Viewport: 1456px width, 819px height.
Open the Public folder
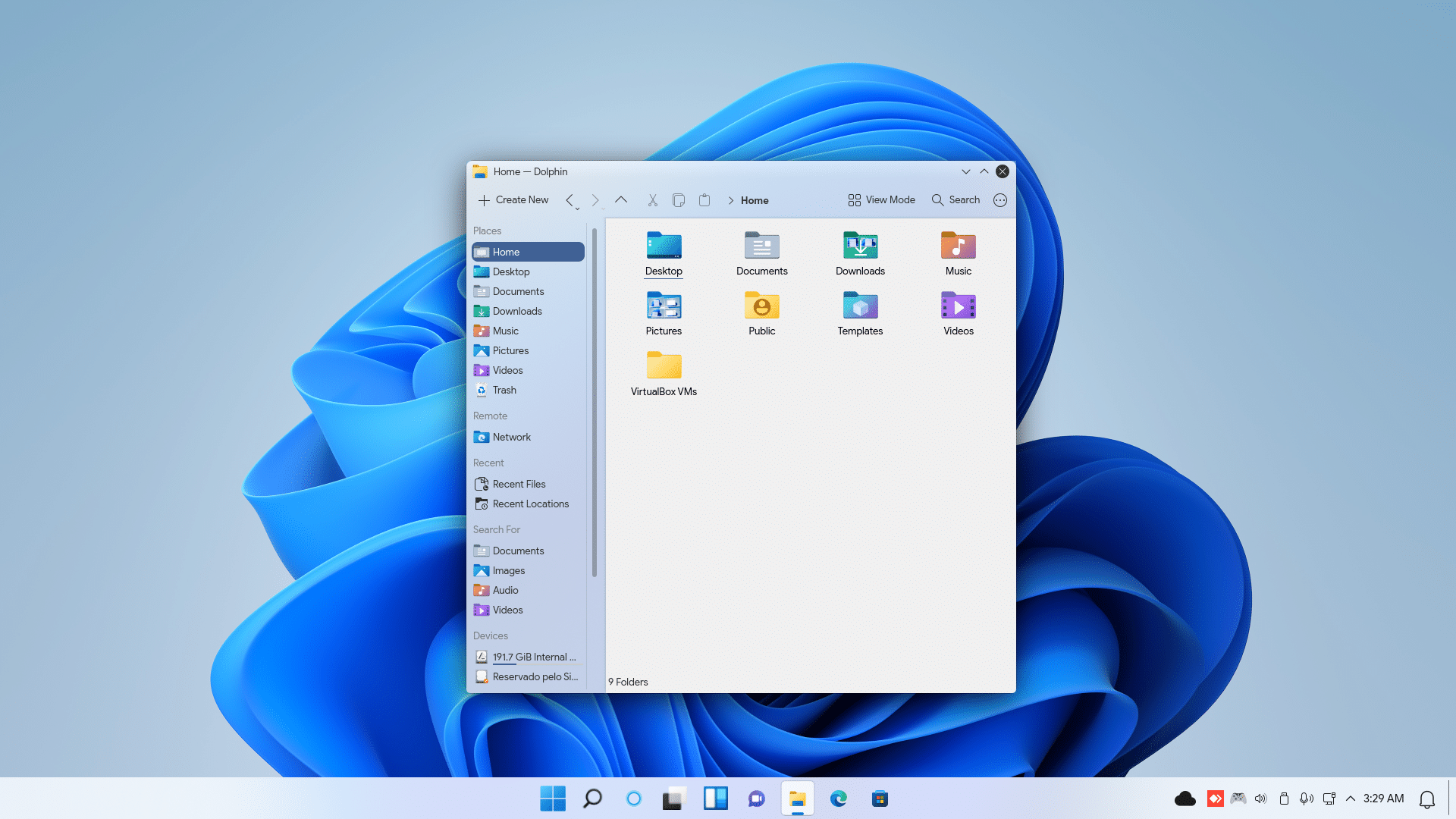(762, 312)
